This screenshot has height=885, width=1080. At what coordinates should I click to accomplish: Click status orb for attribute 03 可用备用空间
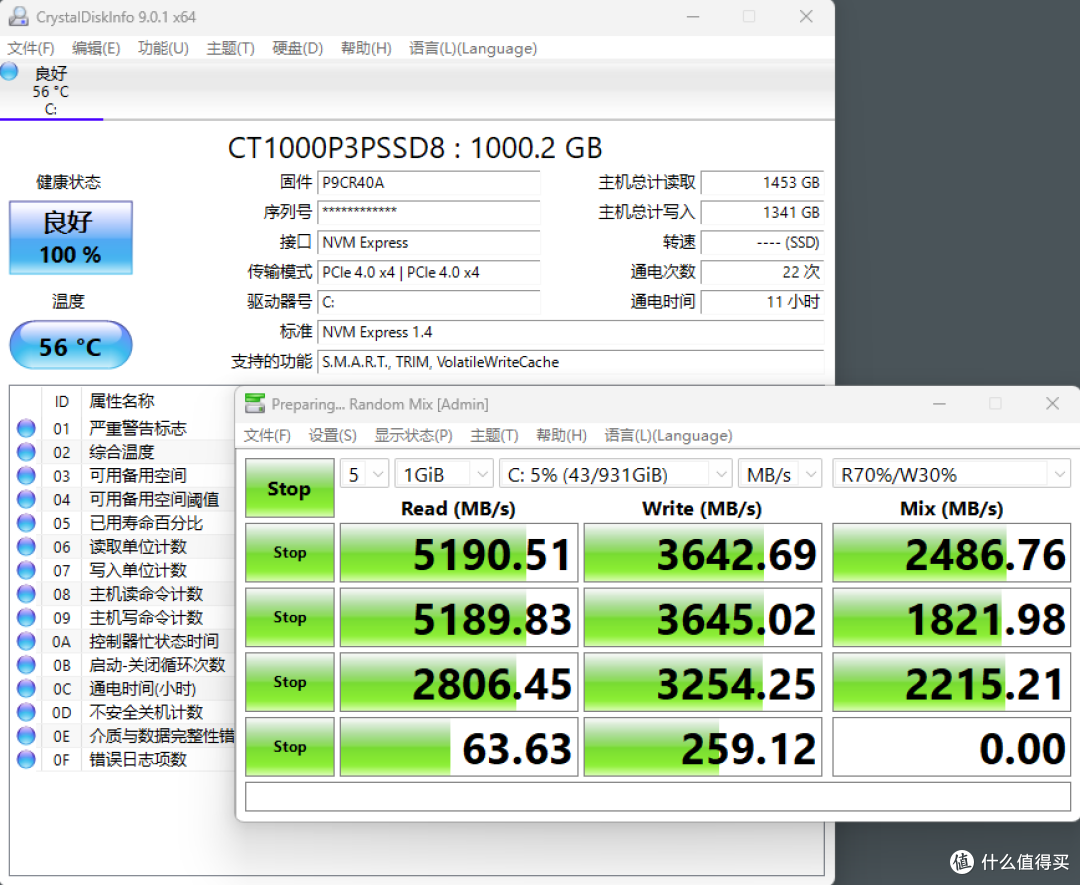(x=26, y=475)
